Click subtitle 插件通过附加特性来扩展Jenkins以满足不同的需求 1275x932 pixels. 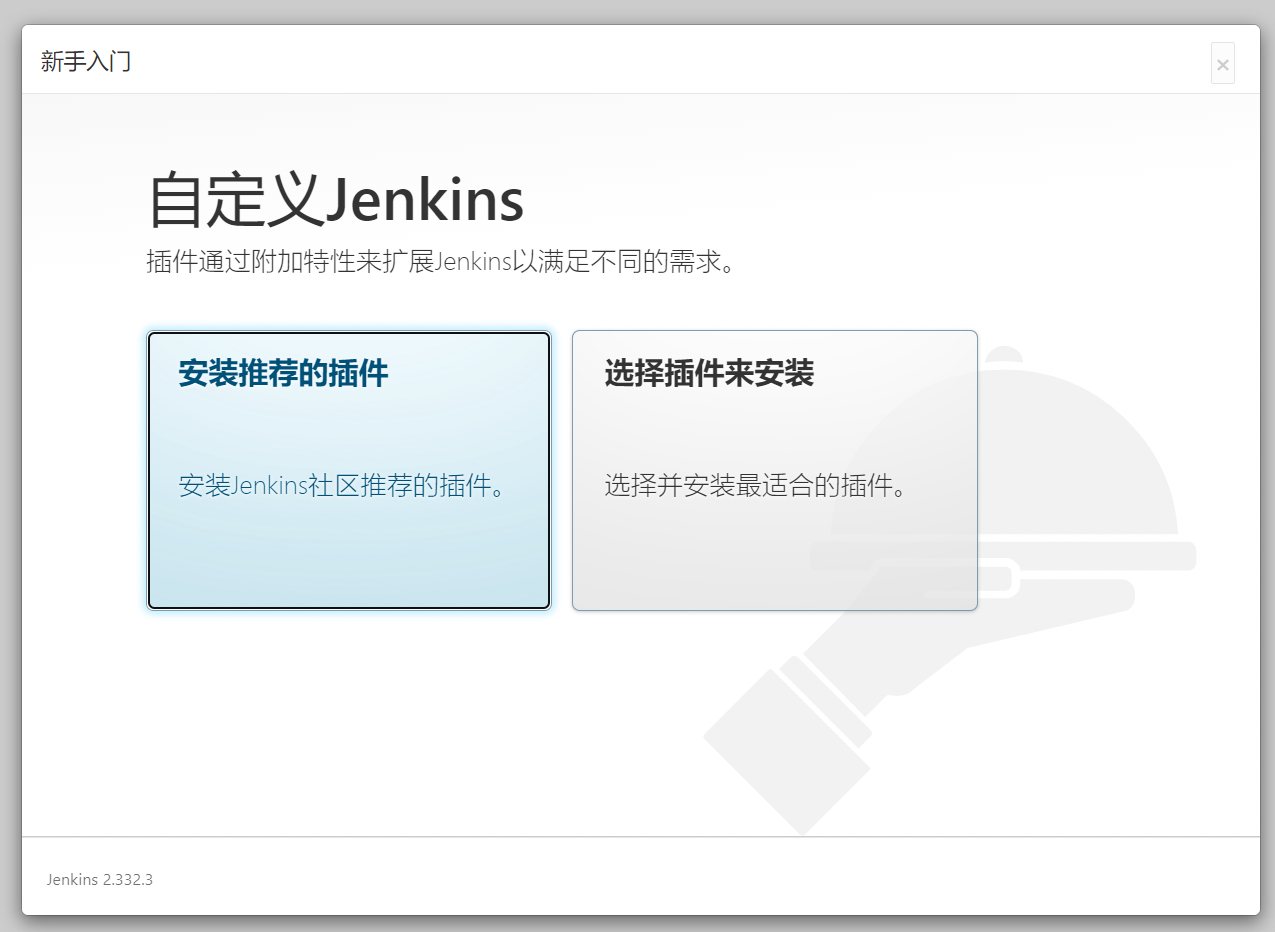pyautogui.click(x=441, y=263)
